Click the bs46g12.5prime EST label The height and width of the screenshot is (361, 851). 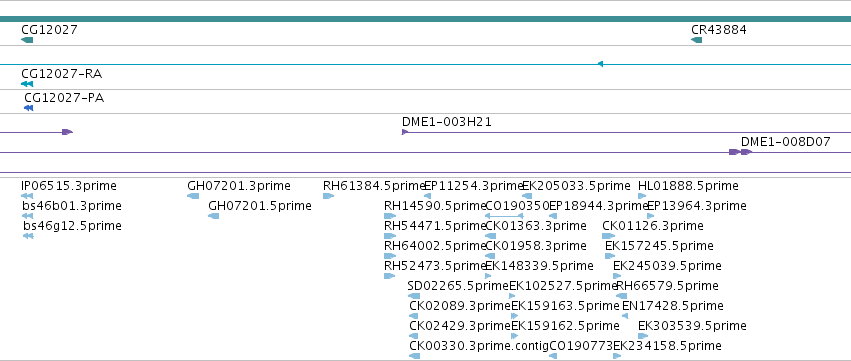[72, 226]
